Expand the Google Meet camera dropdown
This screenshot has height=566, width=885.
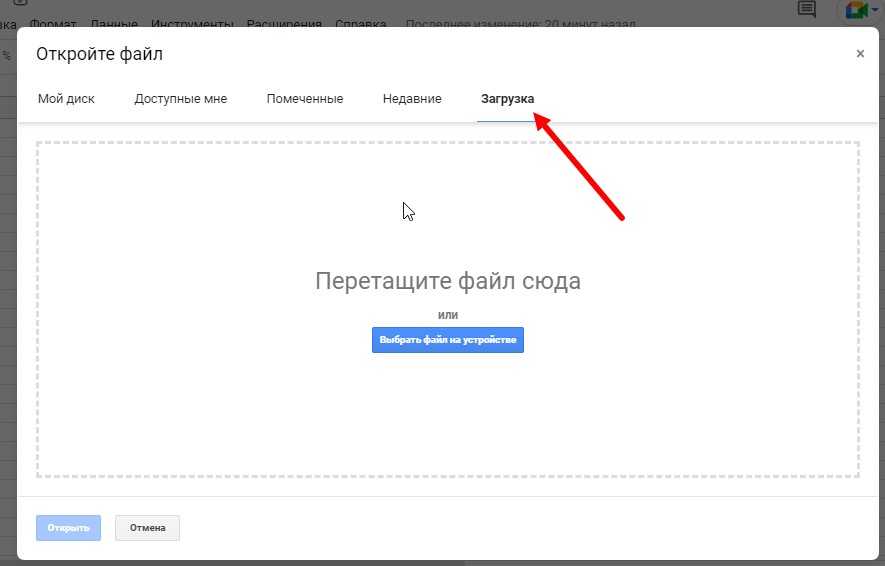tap(874, 10)
